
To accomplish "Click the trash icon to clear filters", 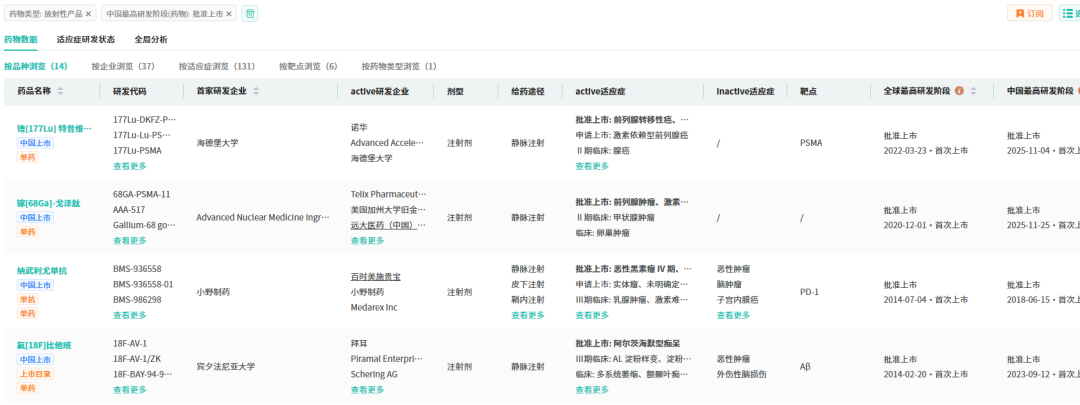I will click(x=250, y=14).
